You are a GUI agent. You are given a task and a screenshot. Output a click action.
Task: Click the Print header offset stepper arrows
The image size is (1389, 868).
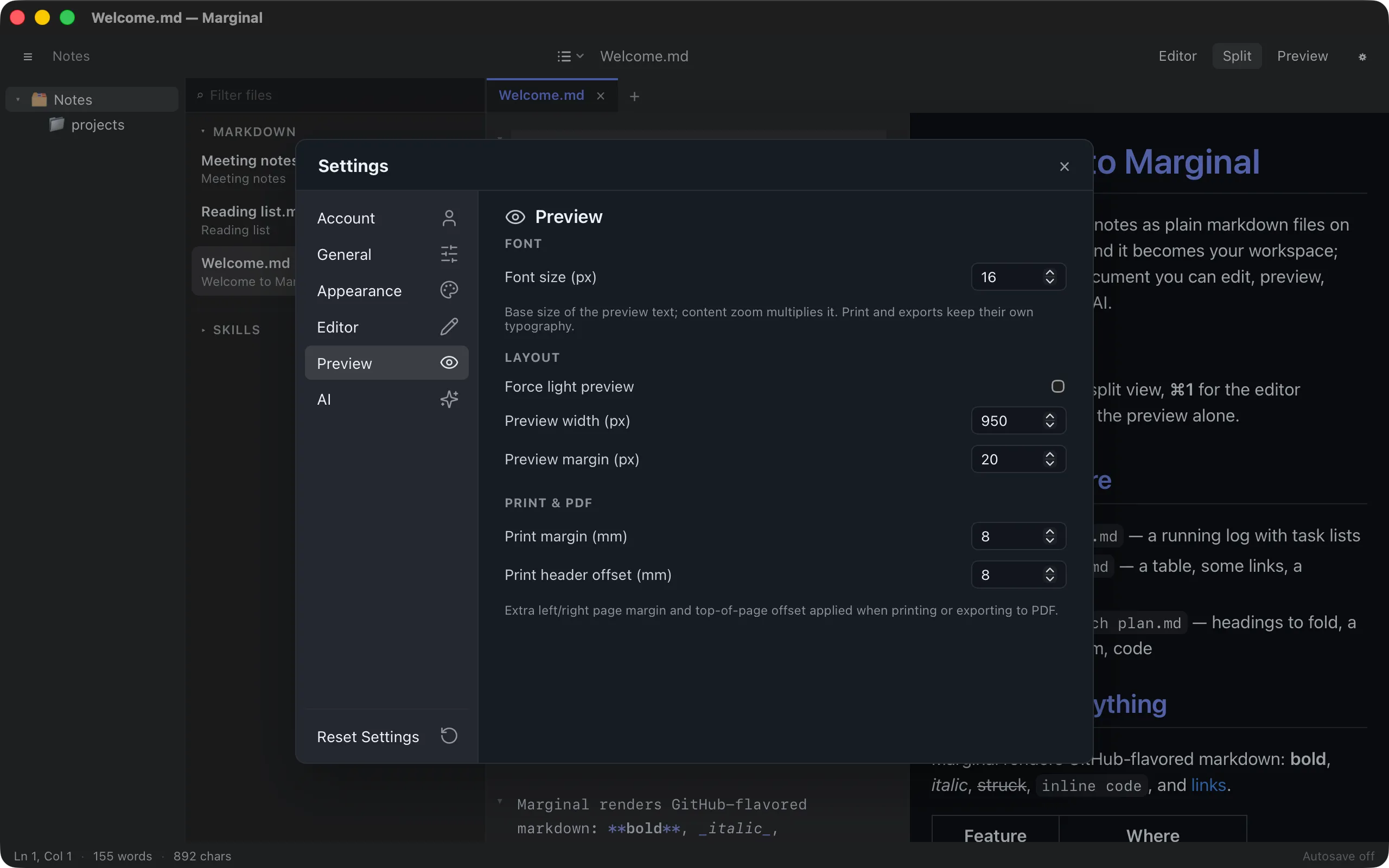(x=1050, y=574)
